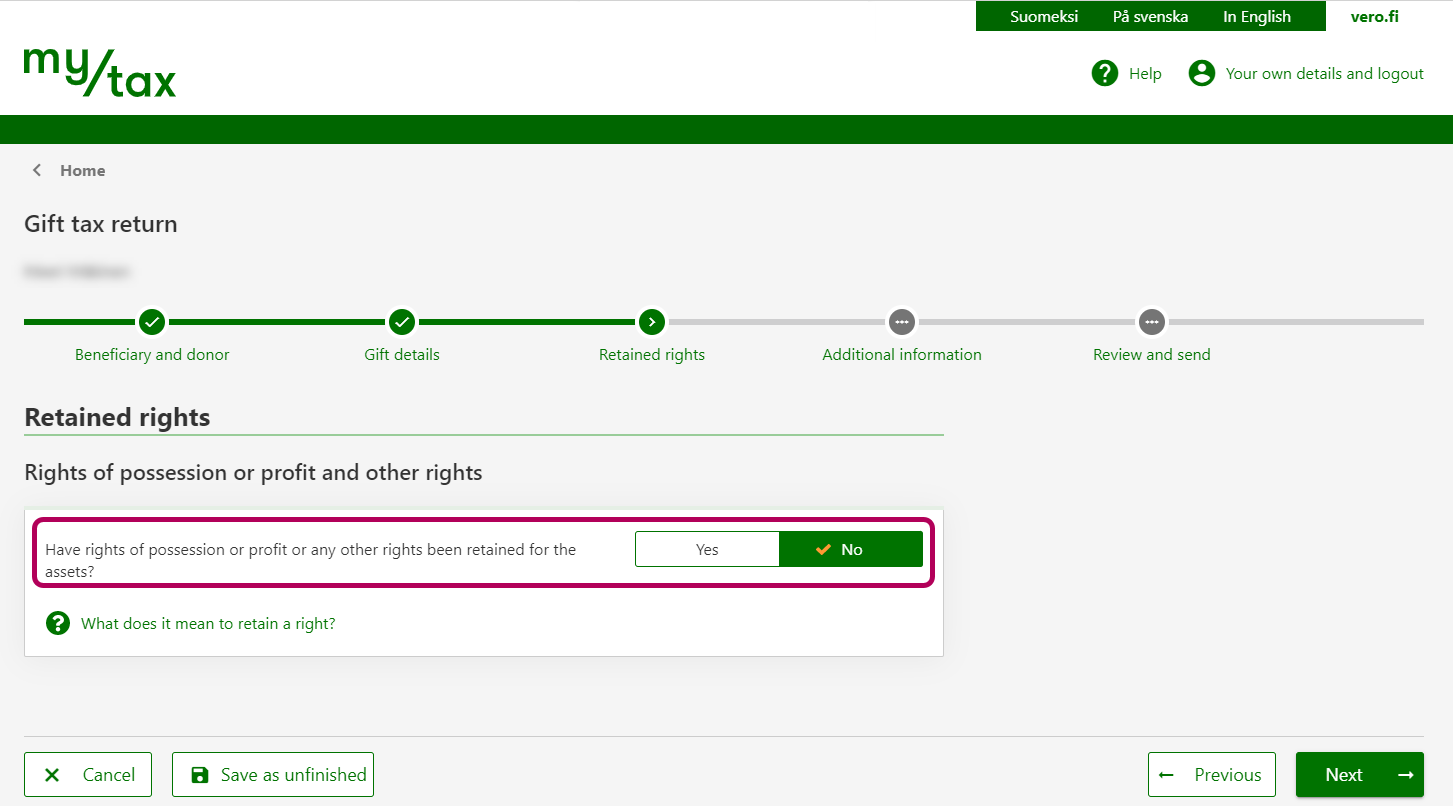
Task: Cancel the gift tax return
Action: (88, 775)
